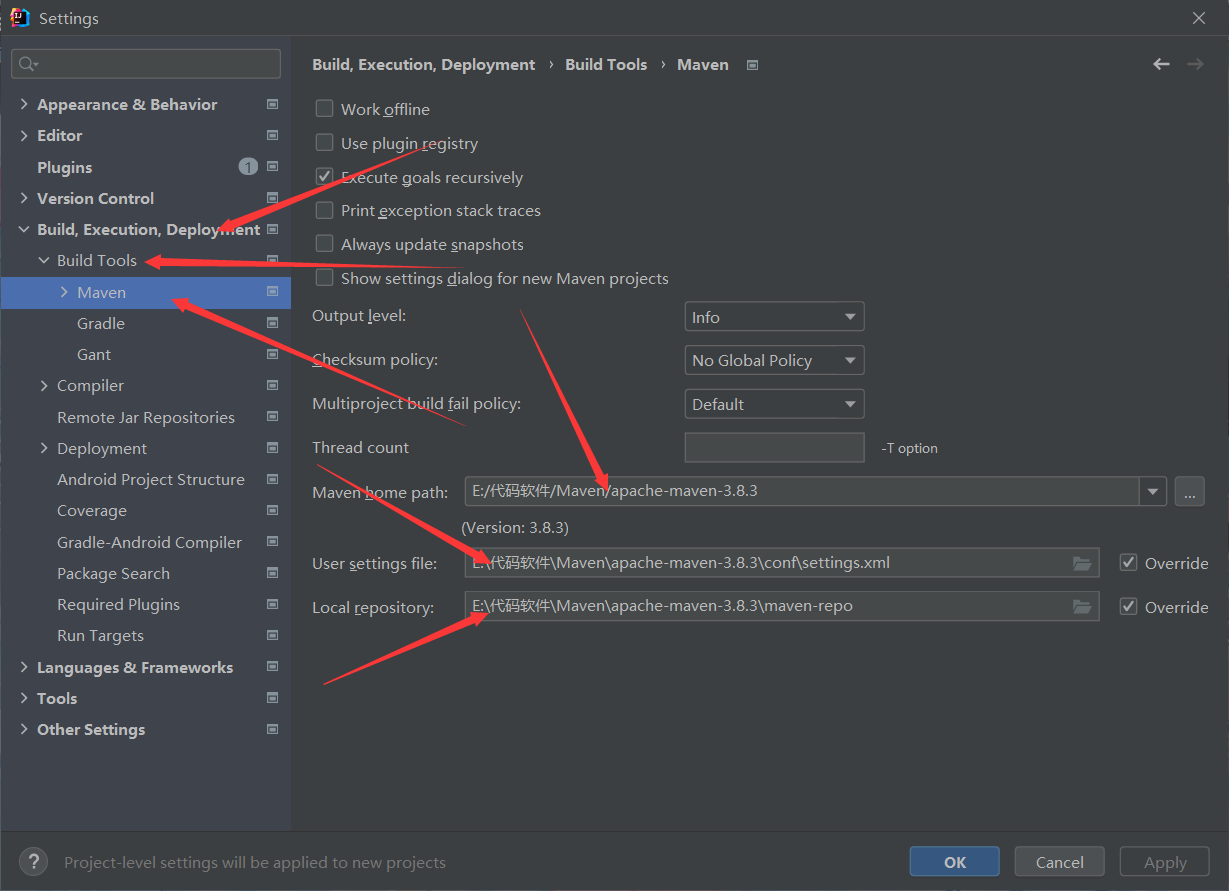Open Remote Jar Repositories settings
Image resolution: width=1229 pixels, height=891 pixels.
[146, 417]
